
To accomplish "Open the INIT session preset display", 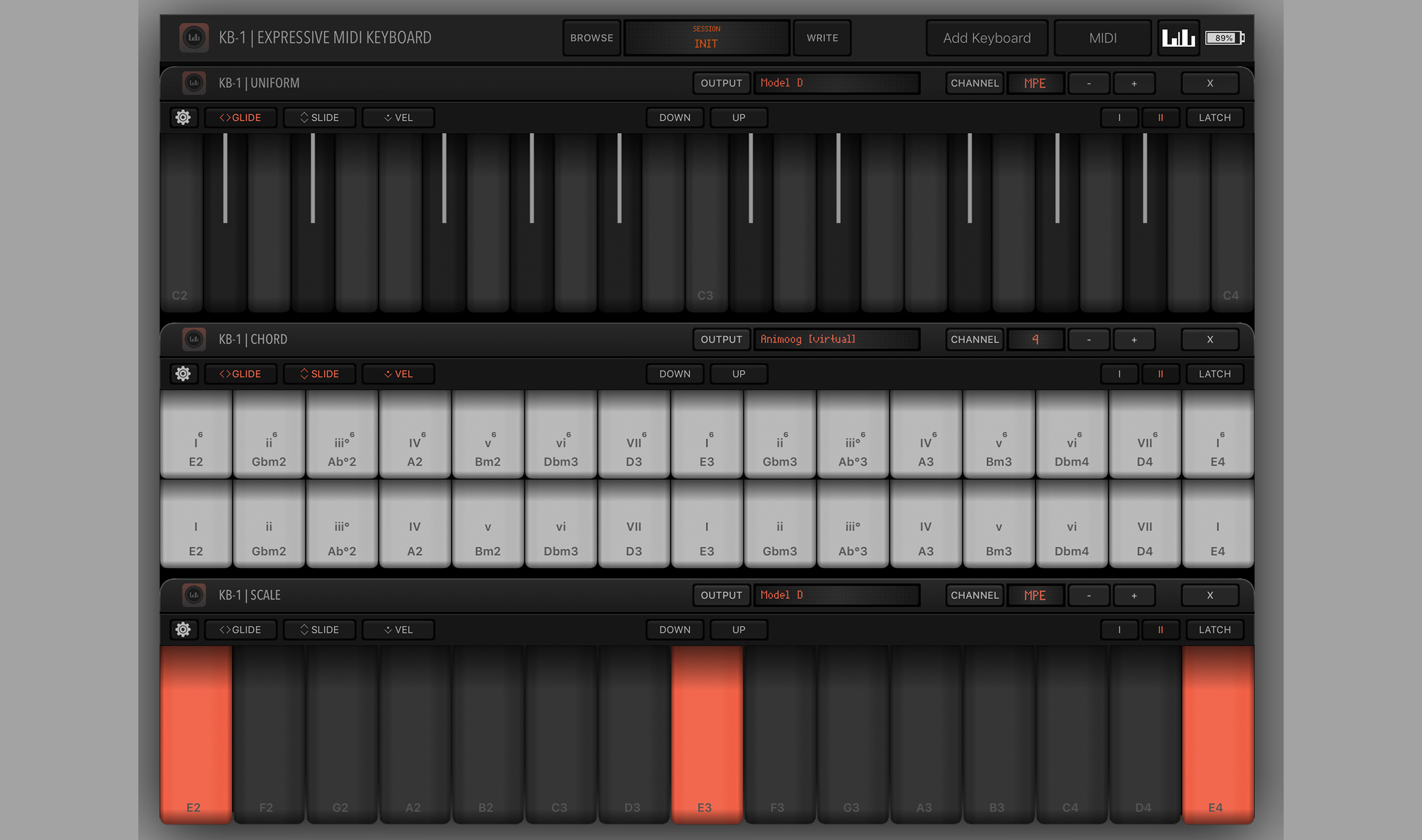I will point(706,38).
